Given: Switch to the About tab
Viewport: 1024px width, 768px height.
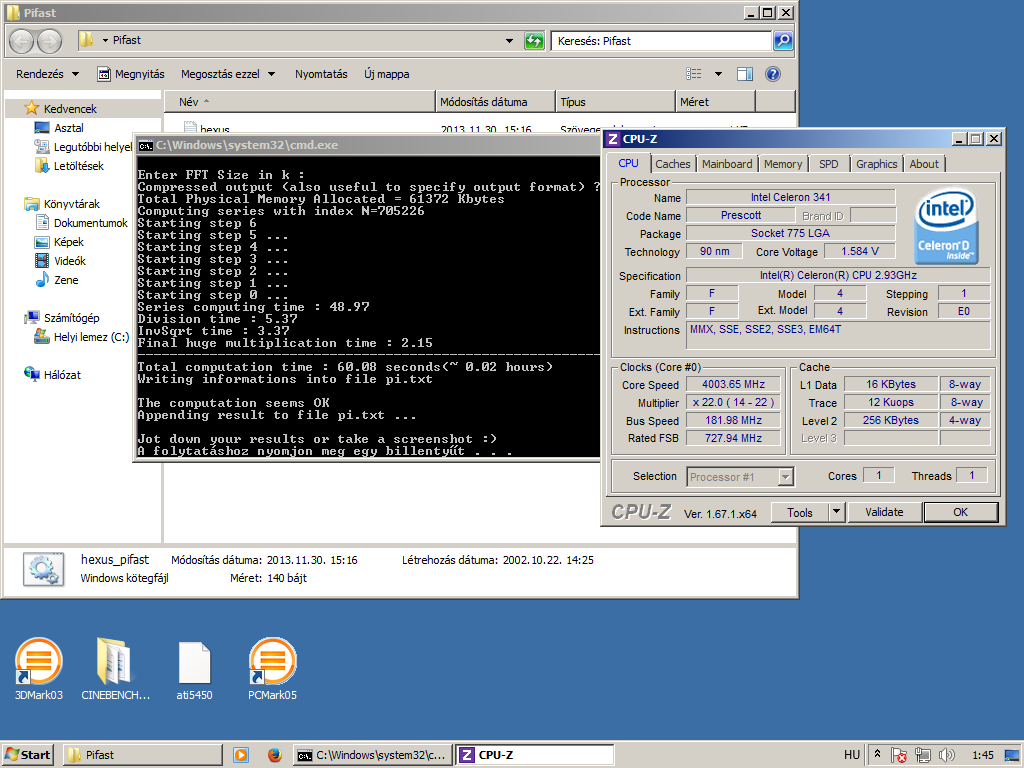Looking at the screenshot, I should (924, 164).
